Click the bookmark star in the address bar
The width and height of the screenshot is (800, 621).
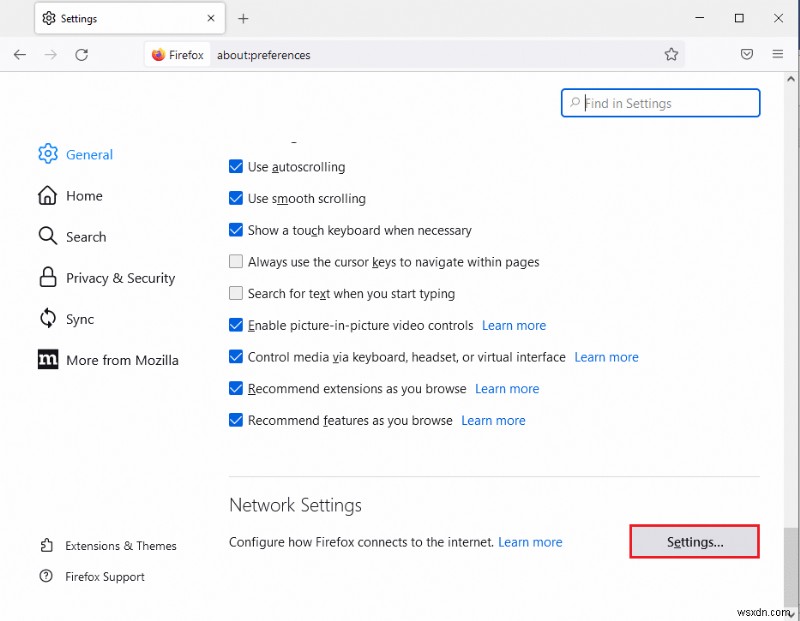(672, 55)
